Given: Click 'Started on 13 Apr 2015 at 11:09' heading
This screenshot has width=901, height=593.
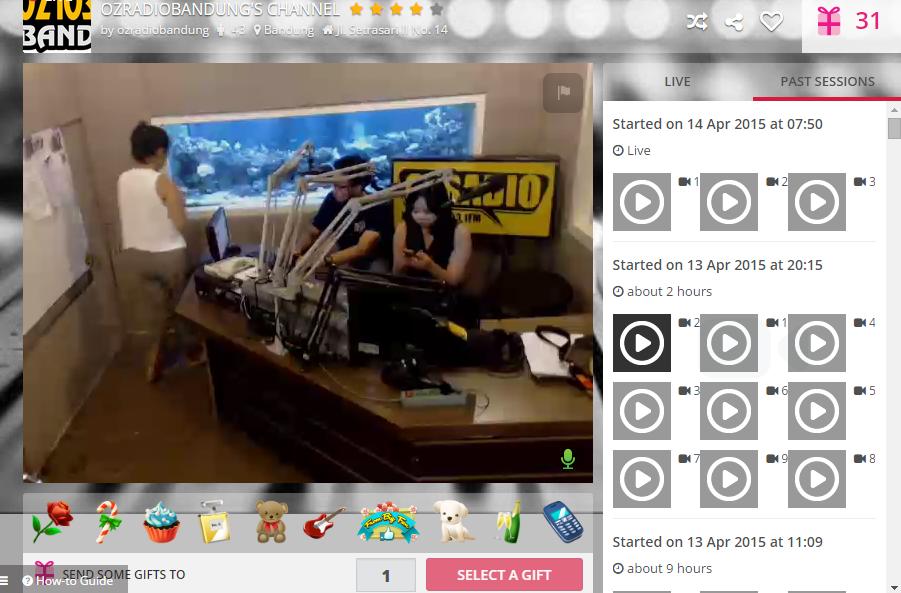Looking at the screenshot, I should coord(717,542).
